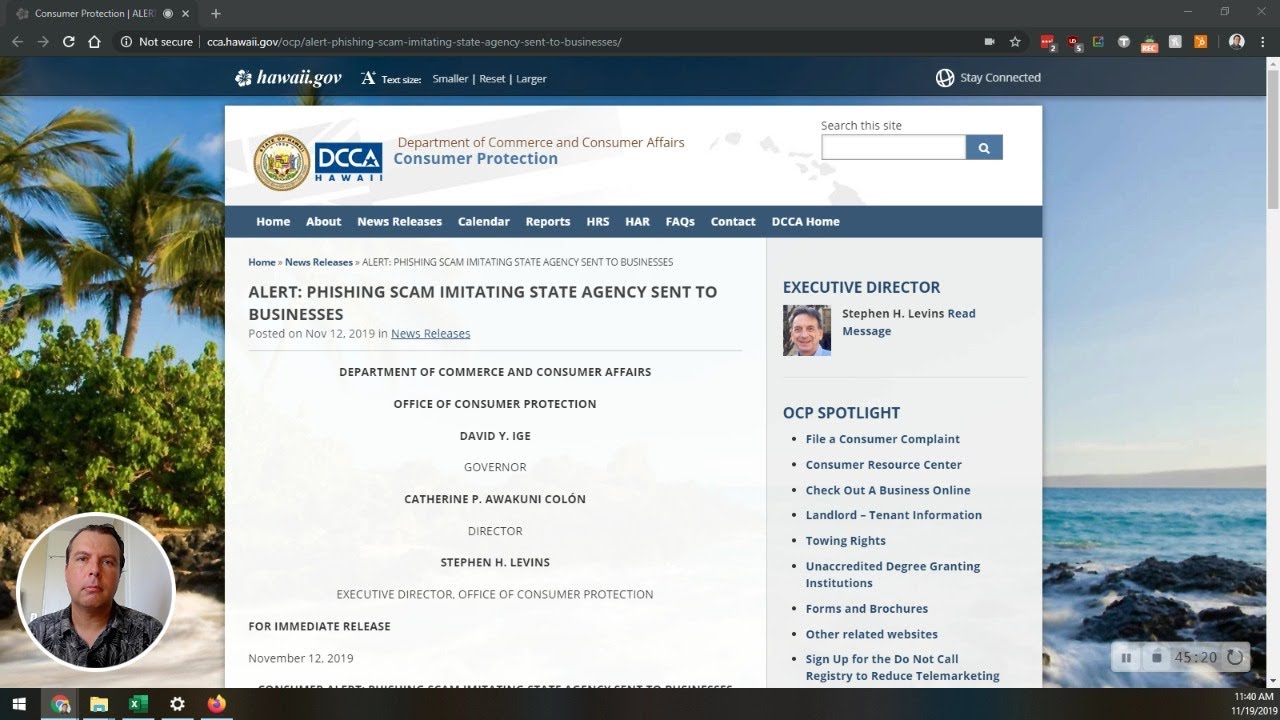Open the HRS navigation item
1280x720 pixels.
(598, 222)
